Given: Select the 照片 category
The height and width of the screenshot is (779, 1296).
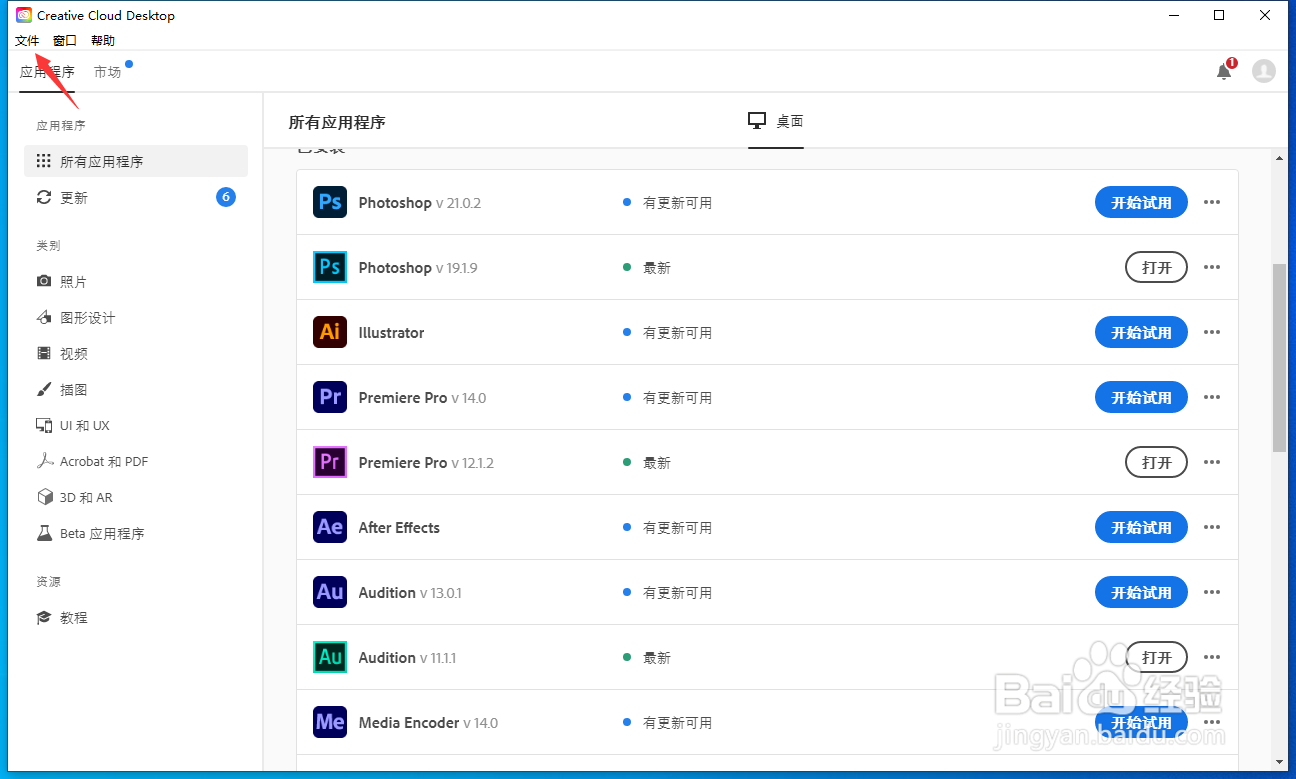Looking at the screenshot, I should (136, 282).
